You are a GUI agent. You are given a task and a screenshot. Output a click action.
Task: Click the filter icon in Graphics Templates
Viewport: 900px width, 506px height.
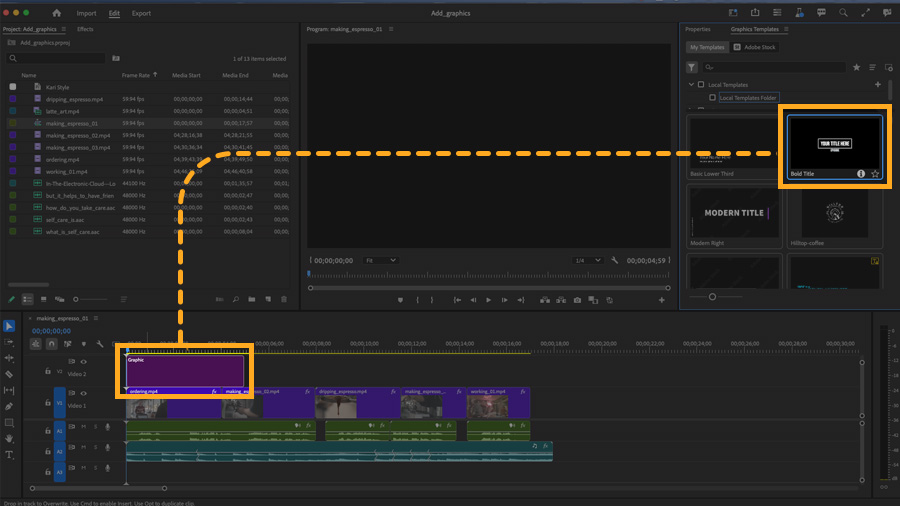pyautogui.click(x=692, y=68)
